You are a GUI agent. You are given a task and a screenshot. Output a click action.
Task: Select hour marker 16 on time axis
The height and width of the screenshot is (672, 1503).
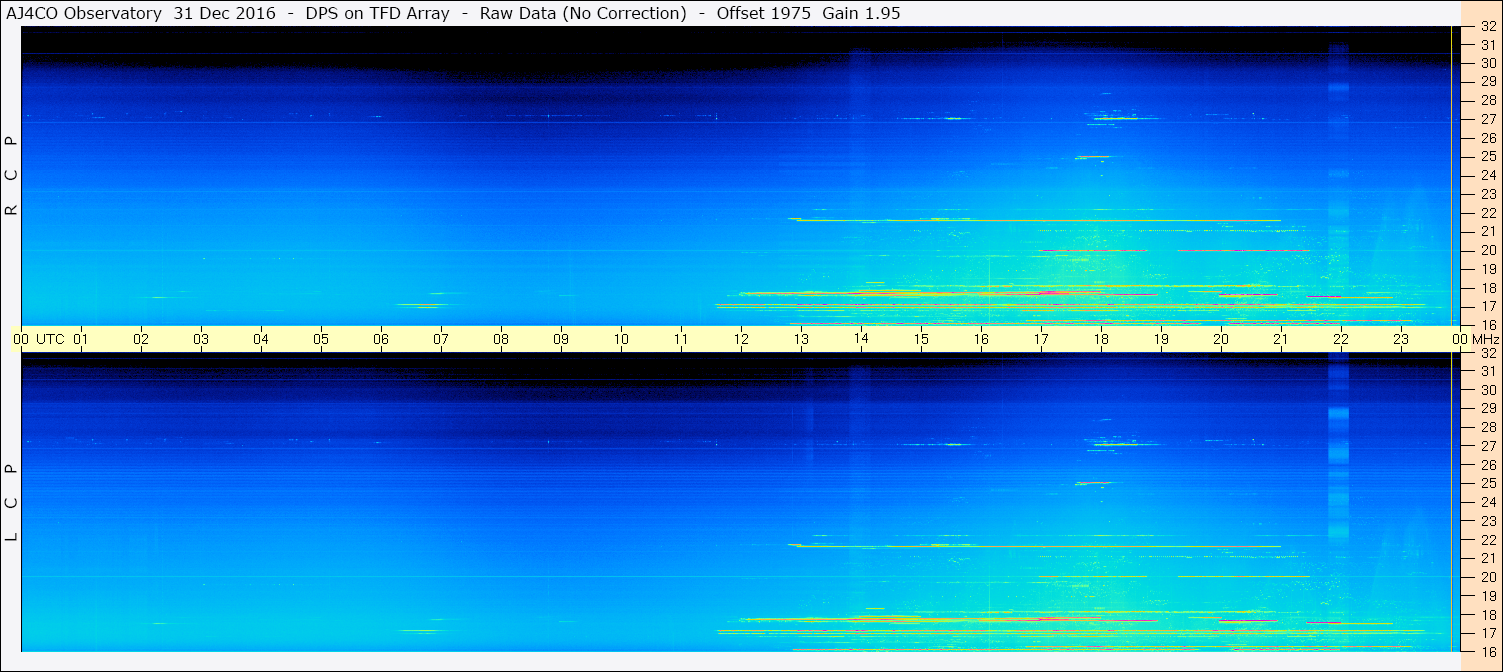click(981, 340)
